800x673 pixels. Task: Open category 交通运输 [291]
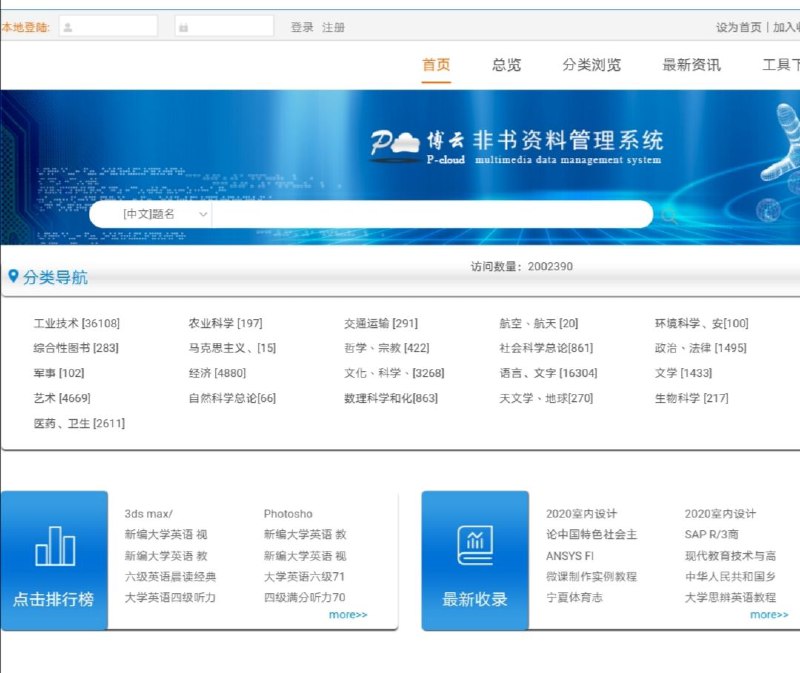[x=381, y=323]
